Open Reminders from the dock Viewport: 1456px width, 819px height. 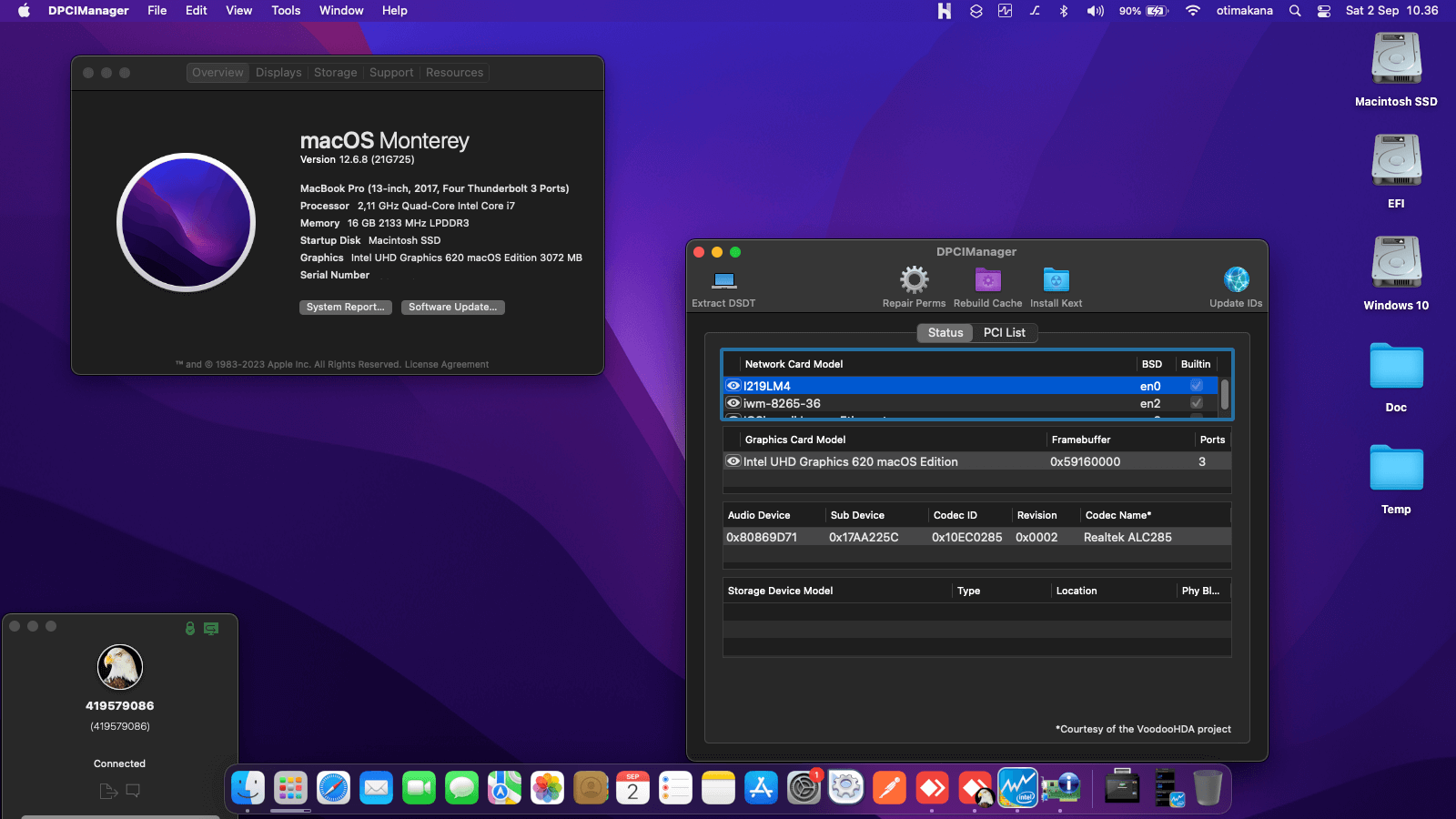click(675, 787)
